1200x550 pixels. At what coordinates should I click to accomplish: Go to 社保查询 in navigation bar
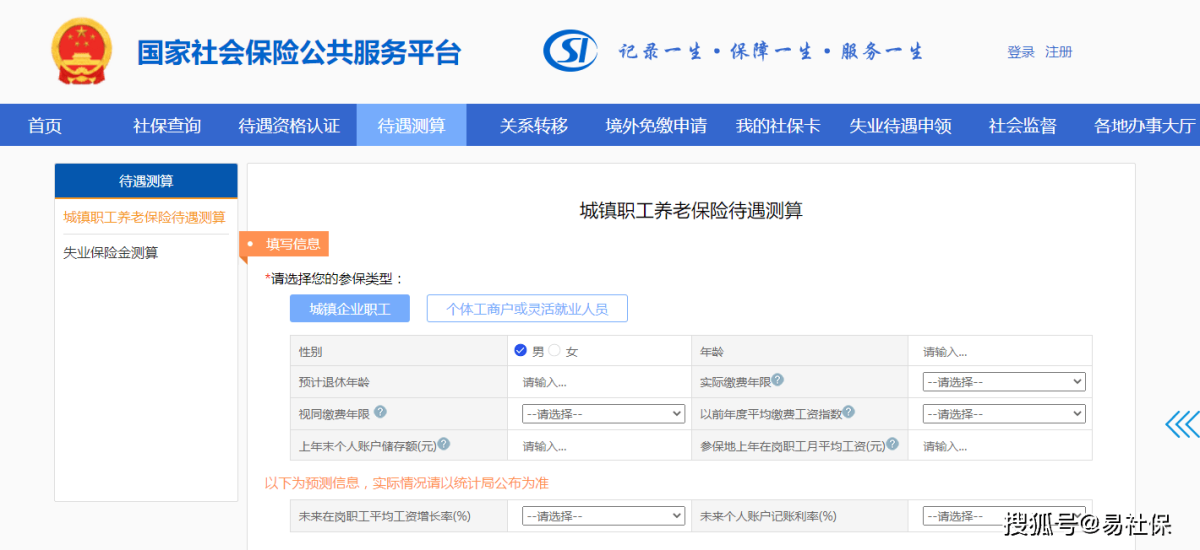[x=167, y=126]
